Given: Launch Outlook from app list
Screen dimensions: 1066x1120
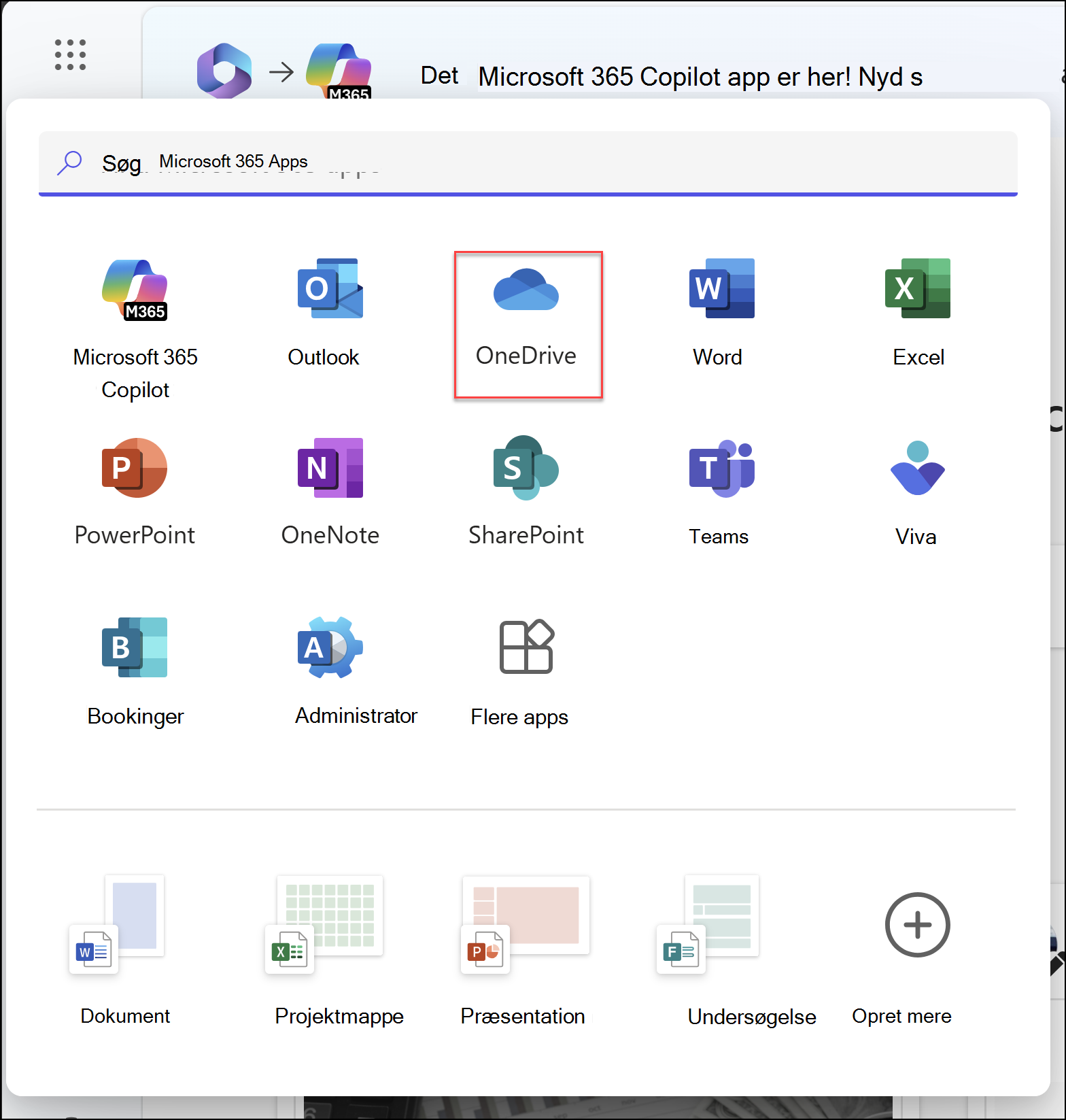Looking at the screenshot, I should tap(330, 313).
